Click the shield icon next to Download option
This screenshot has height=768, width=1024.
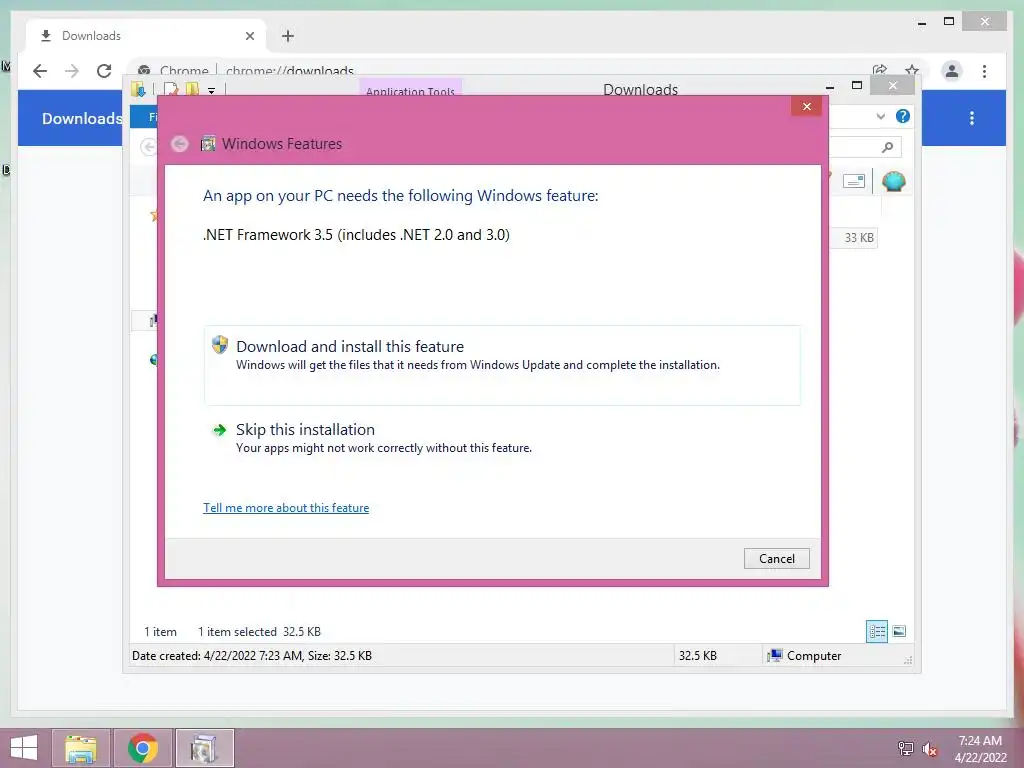pyautogui.click(x=220, y=345)
